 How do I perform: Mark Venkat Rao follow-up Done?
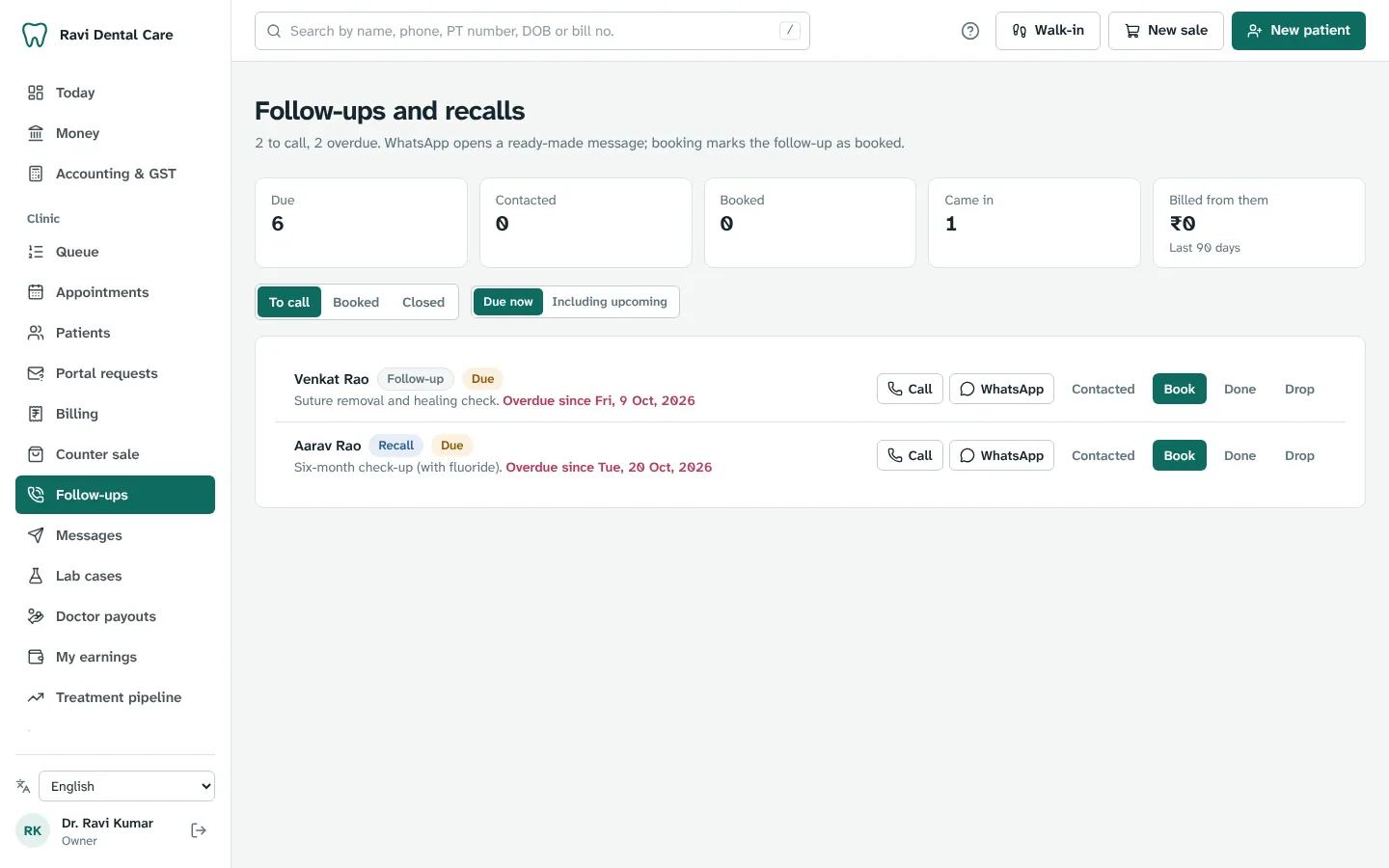point(1240,389)
